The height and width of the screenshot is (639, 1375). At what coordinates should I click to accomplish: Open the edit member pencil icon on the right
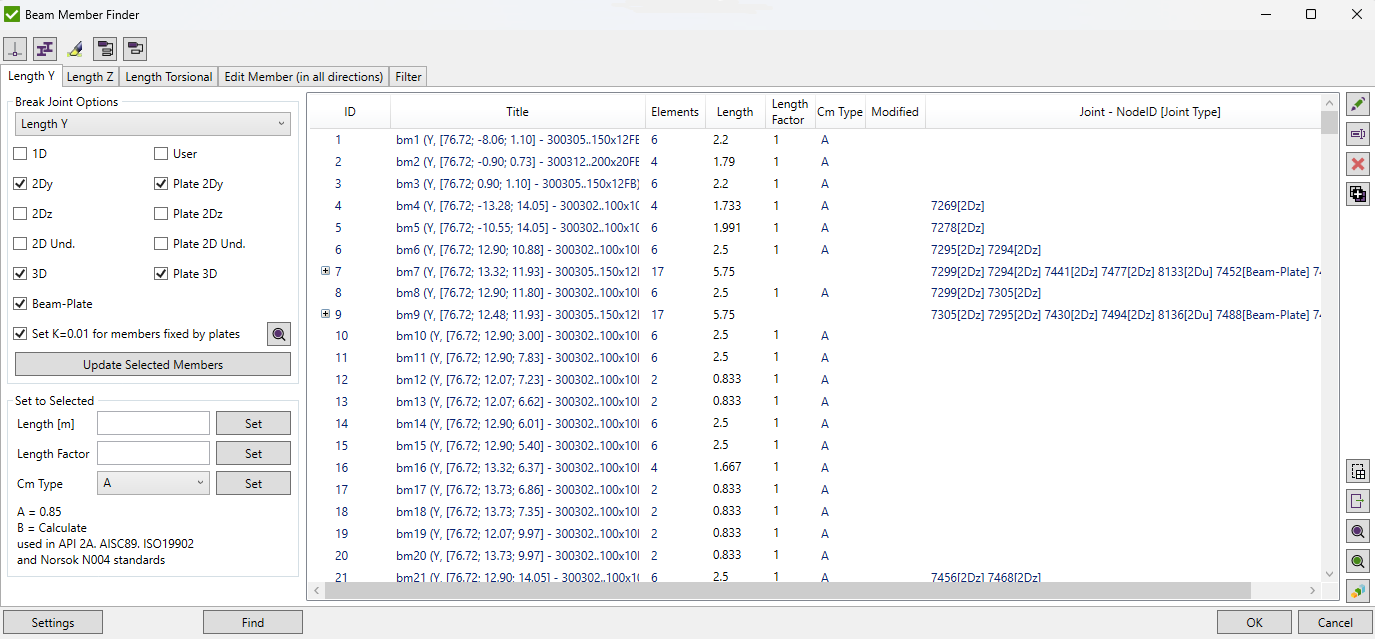pyautogui.click(x=1357, y=103)
